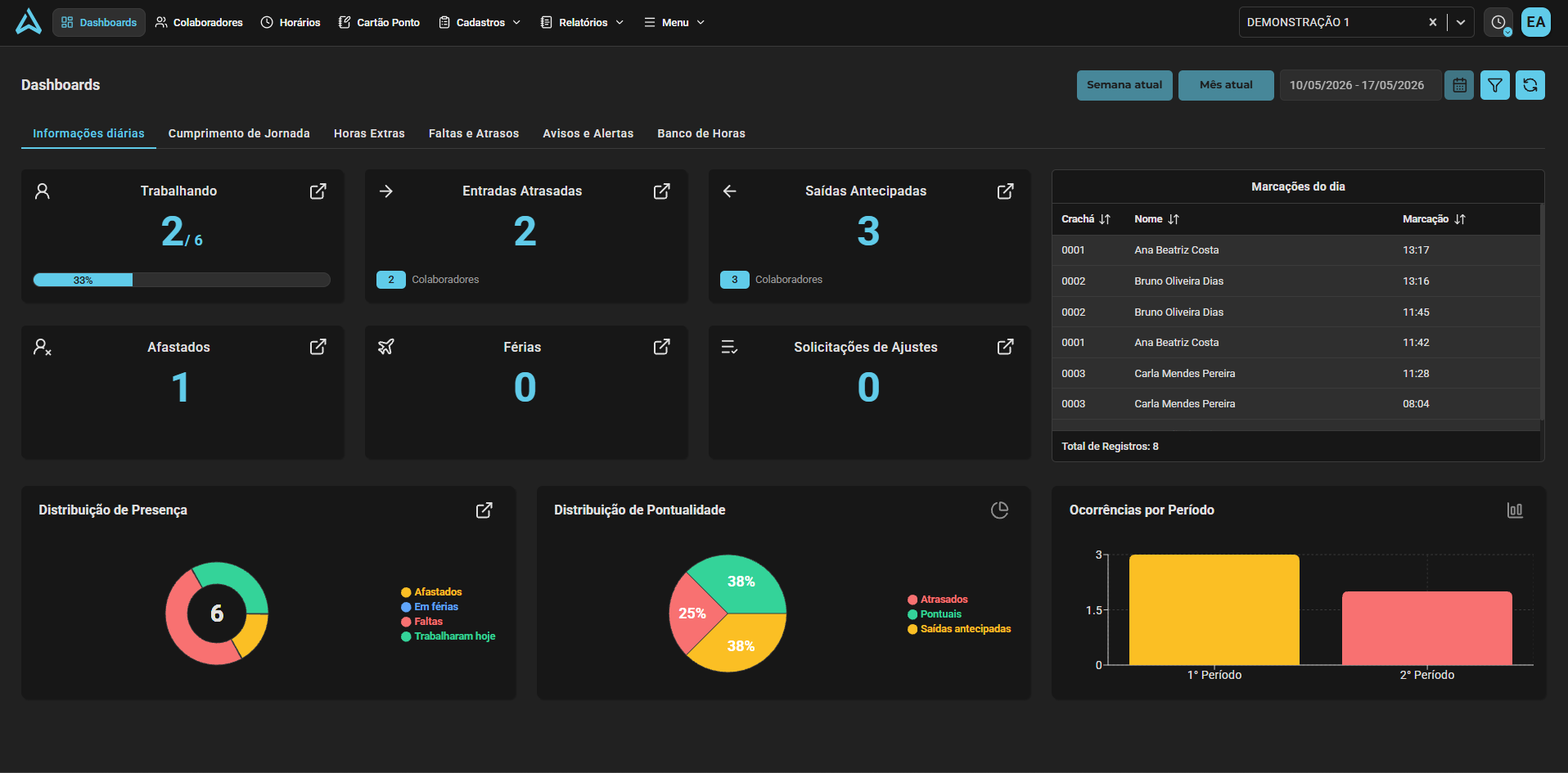Viewport: 1568px width, 773px height.
Task: Click the app logo in top-left corner
Action: point(29,22)
